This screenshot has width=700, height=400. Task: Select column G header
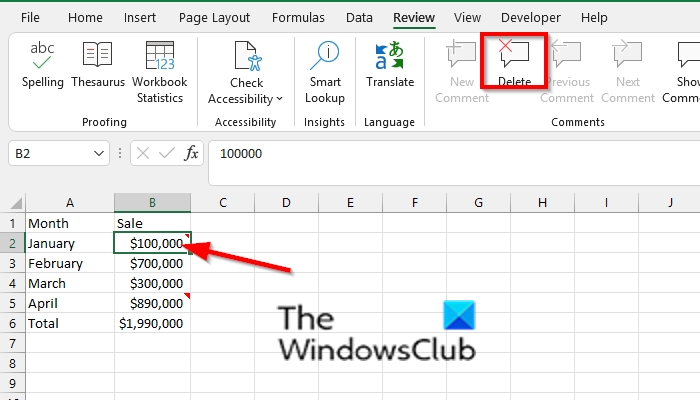coord(479,203)
